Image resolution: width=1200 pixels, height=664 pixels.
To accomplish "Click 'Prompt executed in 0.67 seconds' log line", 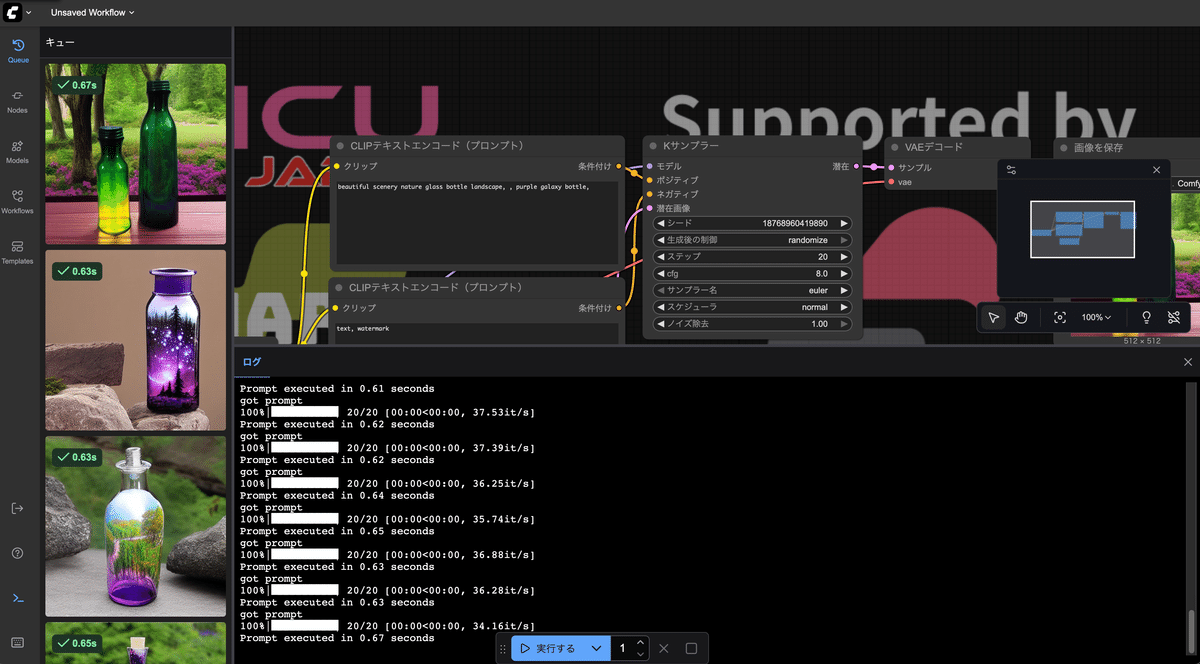I will 337,638.
